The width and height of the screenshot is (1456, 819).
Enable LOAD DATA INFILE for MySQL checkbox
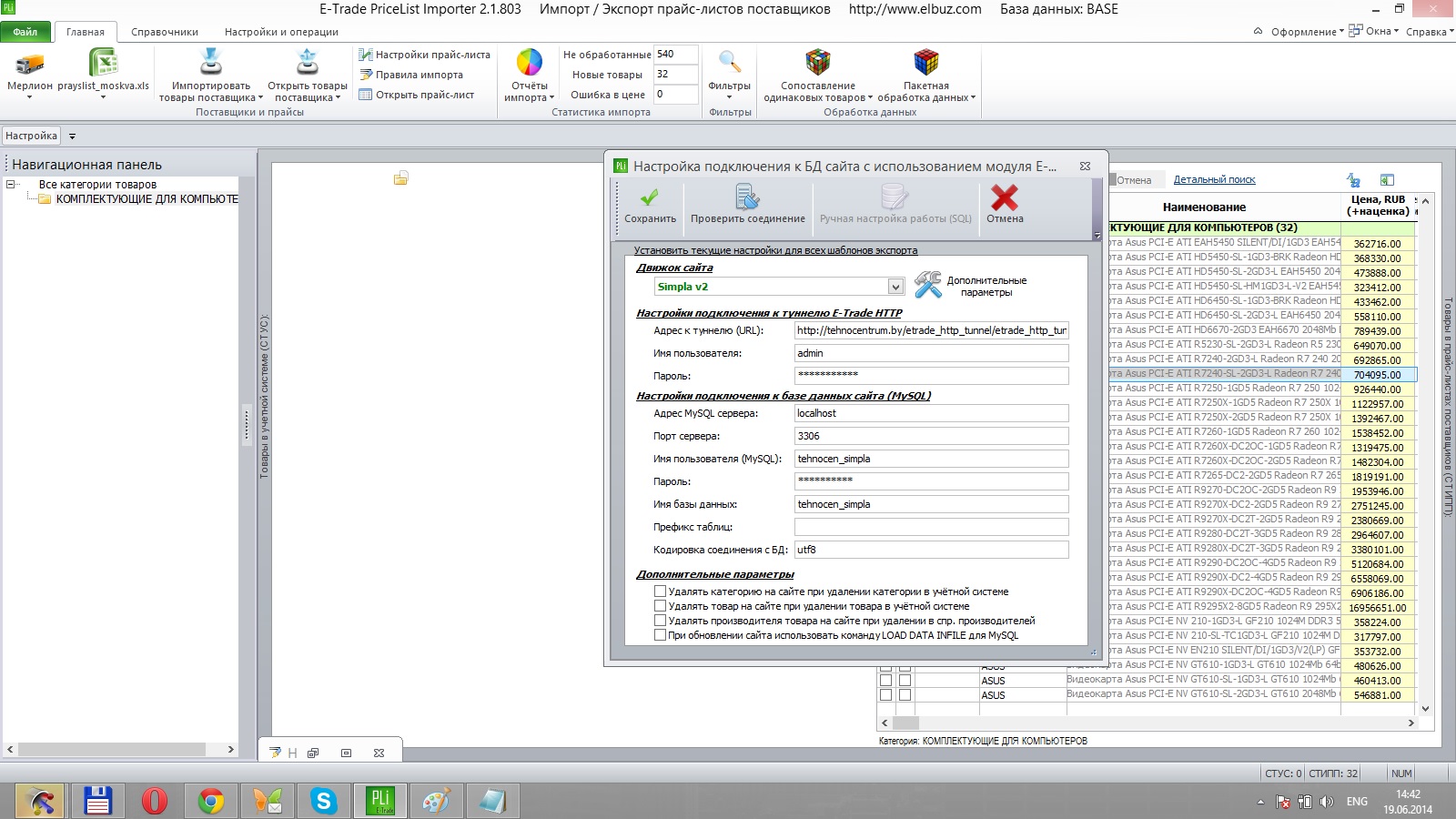[x=661, y=635]
